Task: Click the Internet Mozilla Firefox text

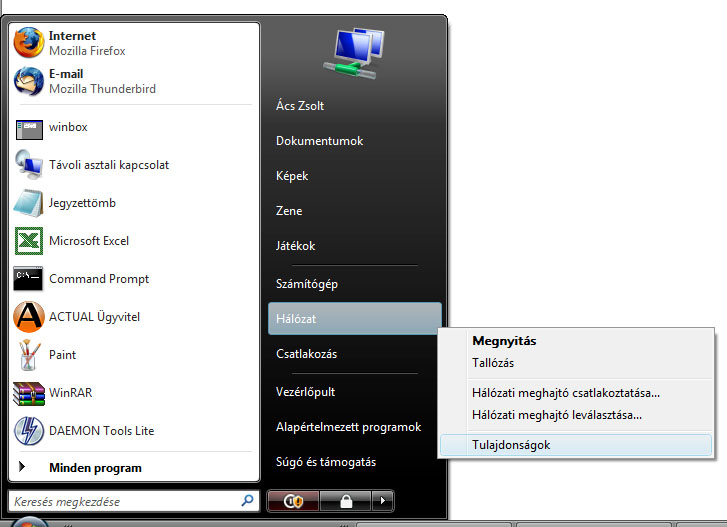Action: (87, 43)
